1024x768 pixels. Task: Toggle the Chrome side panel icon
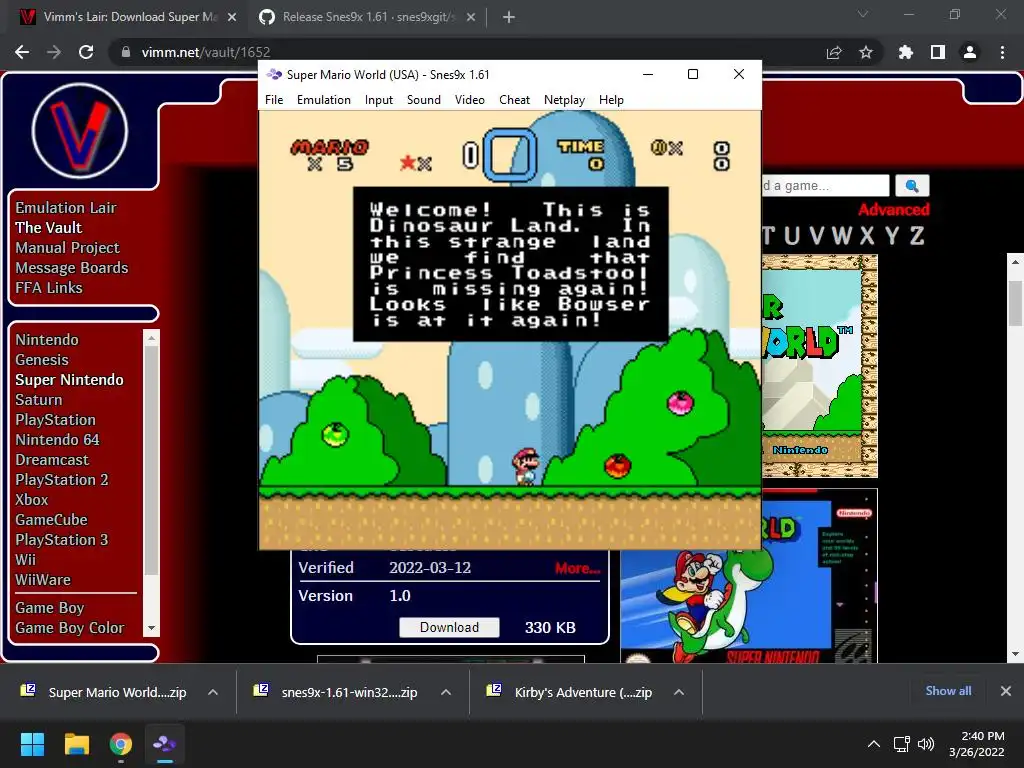click(938, 52)
